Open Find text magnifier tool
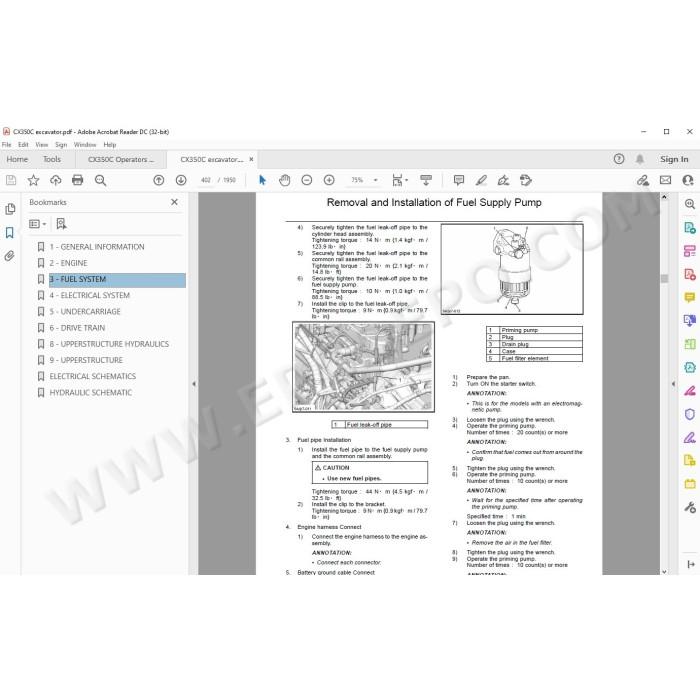The height and width of the screenshot is (700, 700). click(100, 180)
